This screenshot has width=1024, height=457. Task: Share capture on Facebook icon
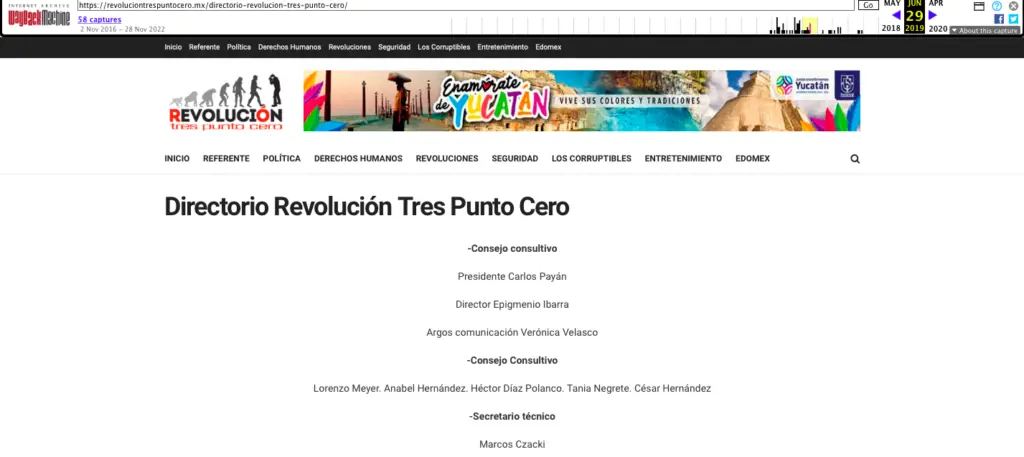click(x=998, y=19)
